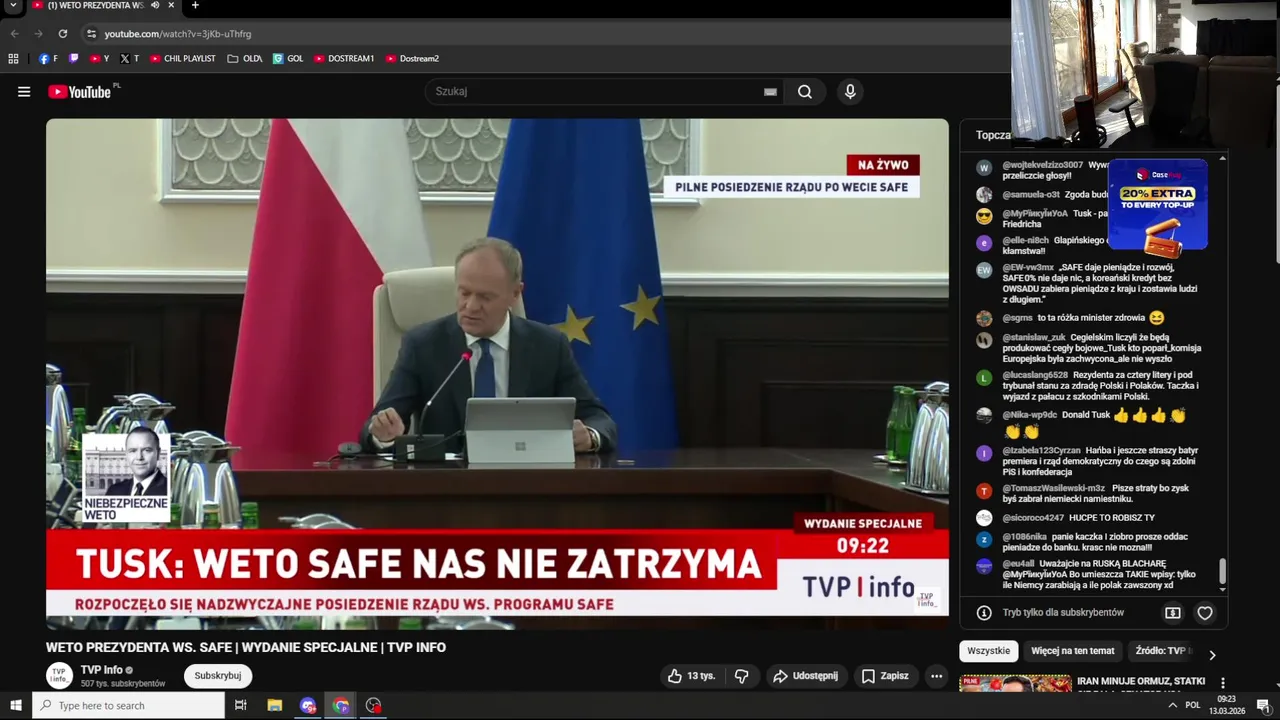Click the youtube.com address bar URL
This screenshot has width=1280, height=720.
coord(178,34)
